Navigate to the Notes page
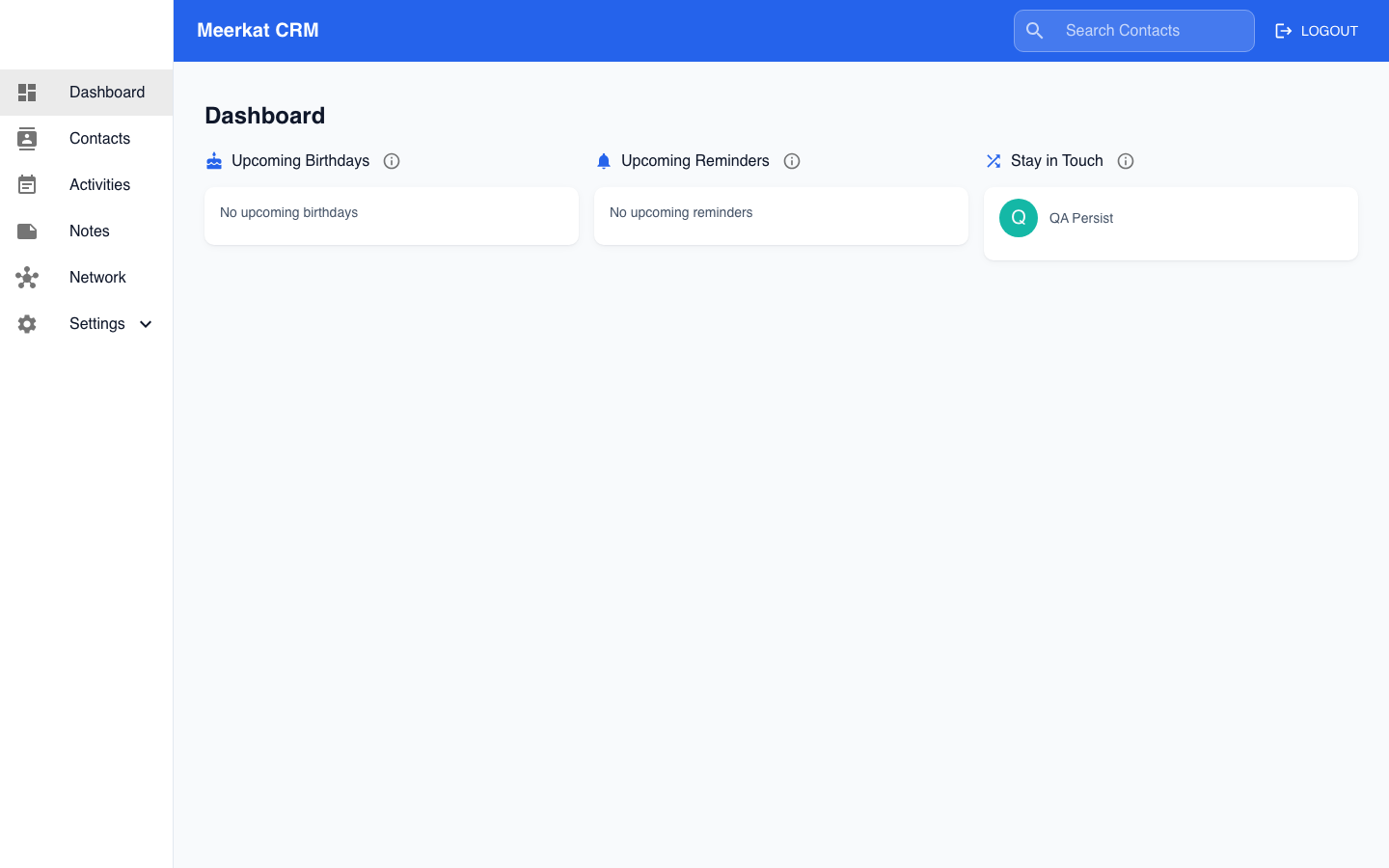The width and height of the screenshot is (1389, 868). click(86, 231)
